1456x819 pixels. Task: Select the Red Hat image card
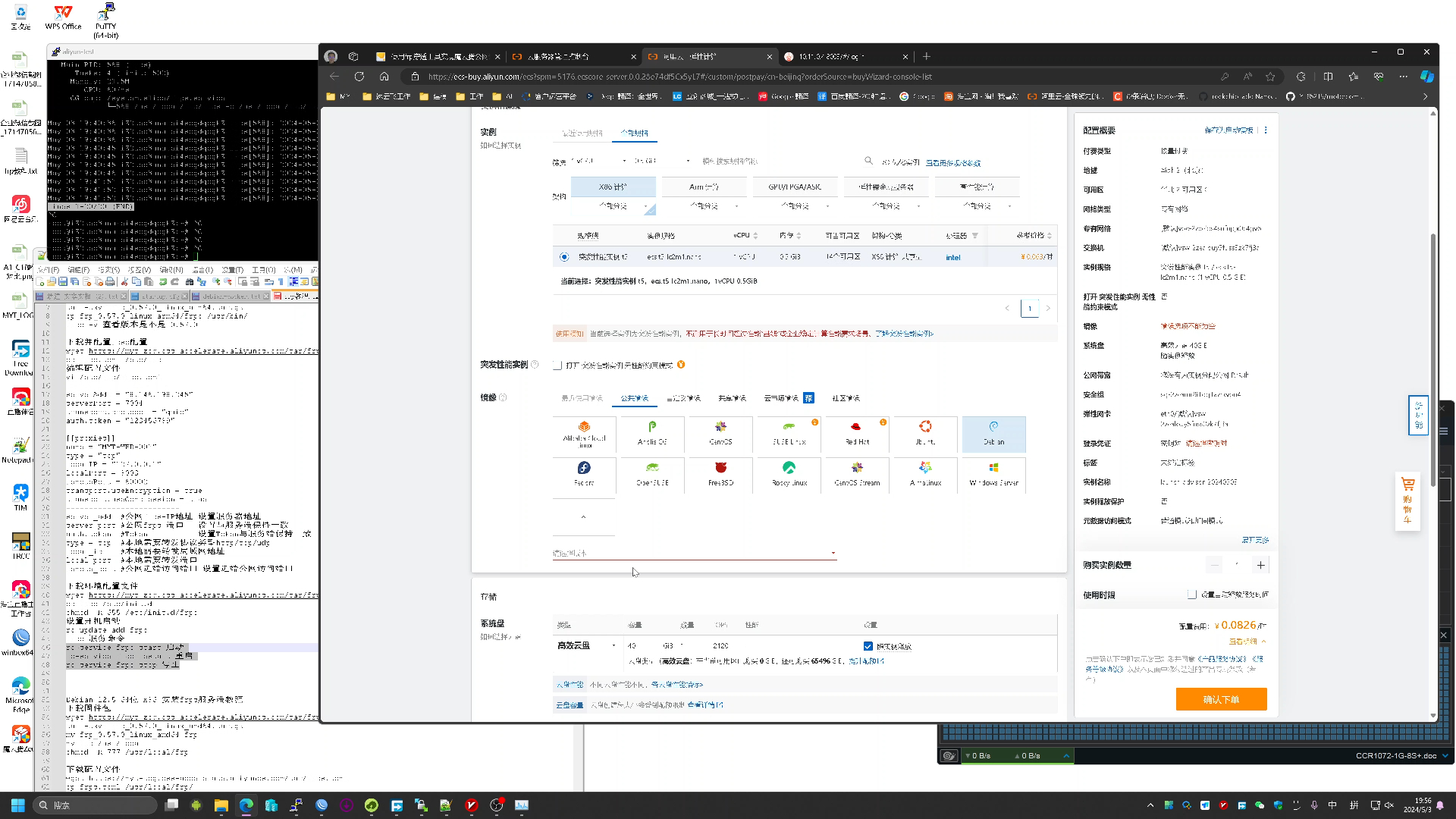(857, 434)
